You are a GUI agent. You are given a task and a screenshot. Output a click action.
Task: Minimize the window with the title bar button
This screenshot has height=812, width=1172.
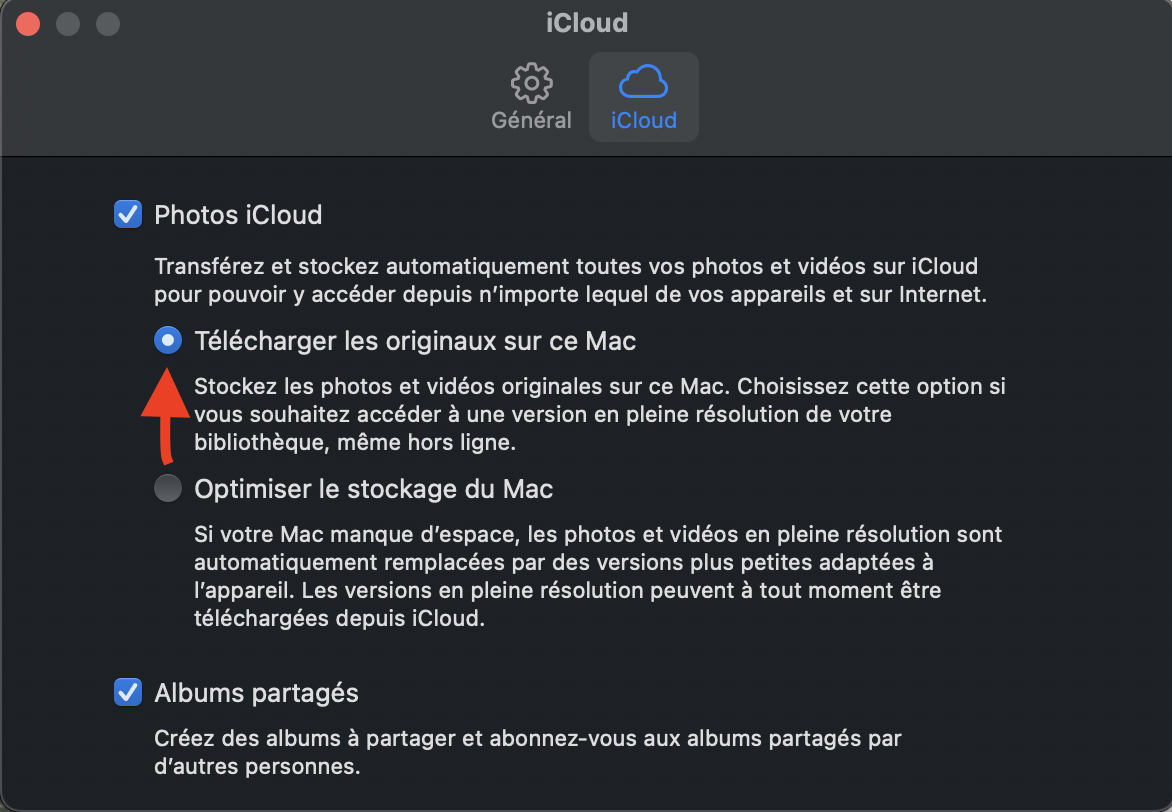point(68,23)
